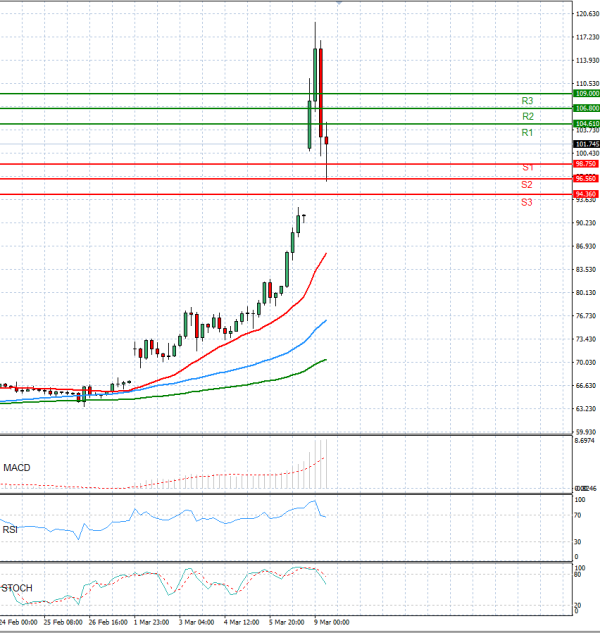600x633 pixels.
Task: Click the 106.800 green price tag
Action: coord(586,108)
